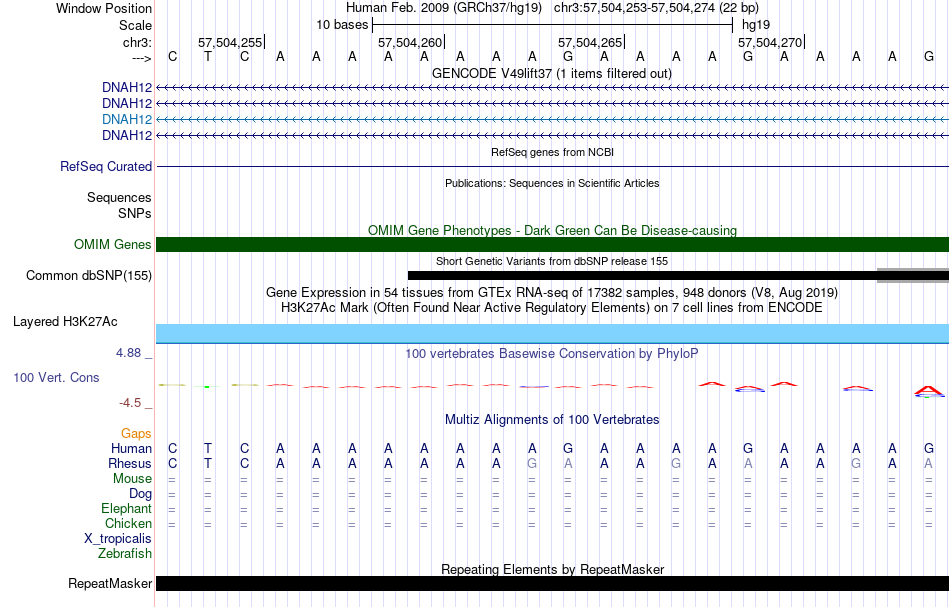This screenshot has width=950, height=607.
Task: Click the 4.88 conservation scale value
Action: click(x=128, y=353)
